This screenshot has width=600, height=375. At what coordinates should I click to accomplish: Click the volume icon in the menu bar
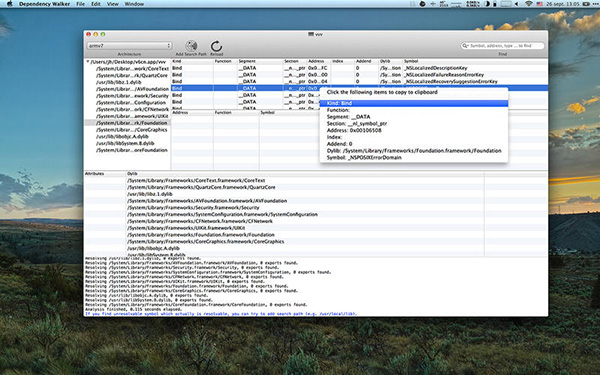pos(516,4)
